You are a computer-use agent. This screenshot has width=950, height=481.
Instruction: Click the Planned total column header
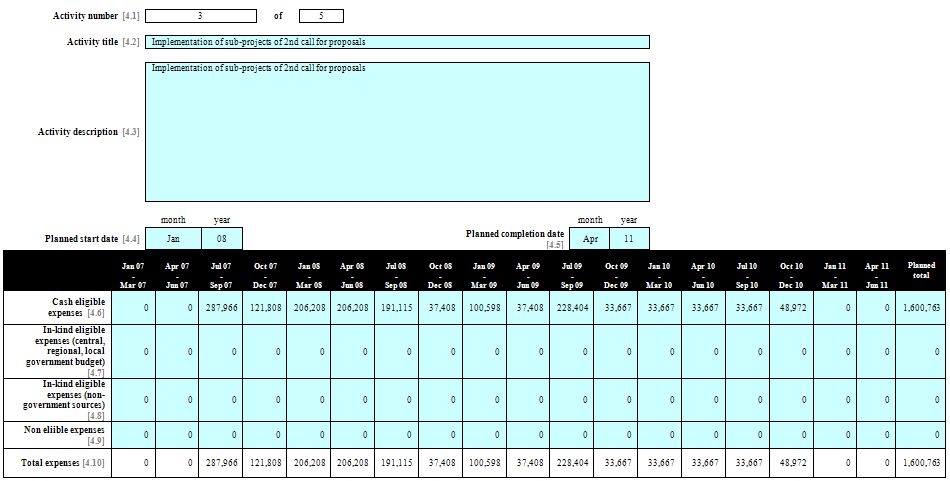click(921, 271)
